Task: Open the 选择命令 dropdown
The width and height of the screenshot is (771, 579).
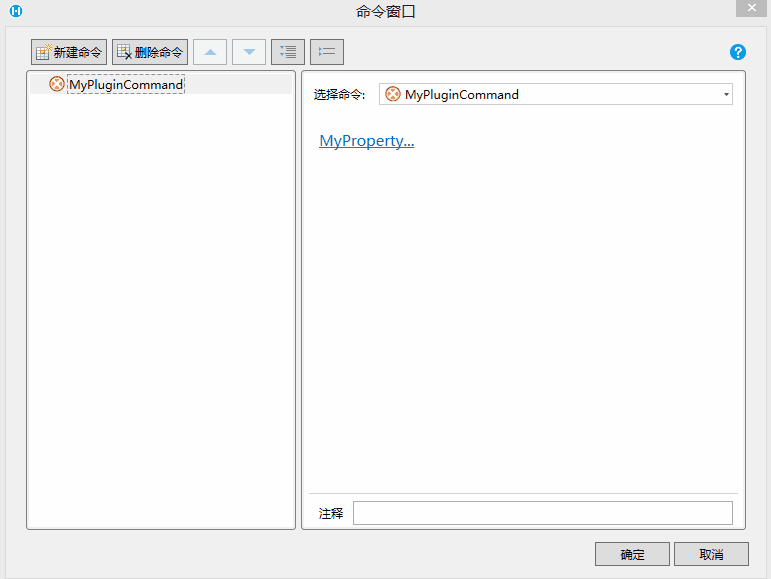Action: pos(556,94)
